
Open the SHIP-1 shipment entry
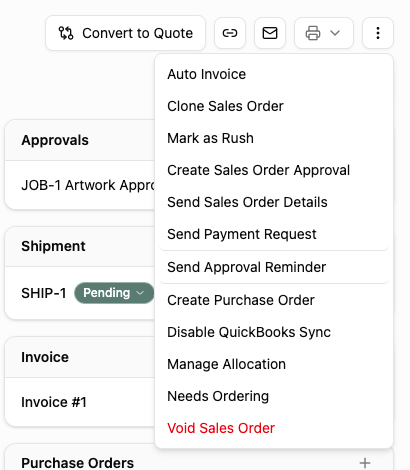pos(44,293)
